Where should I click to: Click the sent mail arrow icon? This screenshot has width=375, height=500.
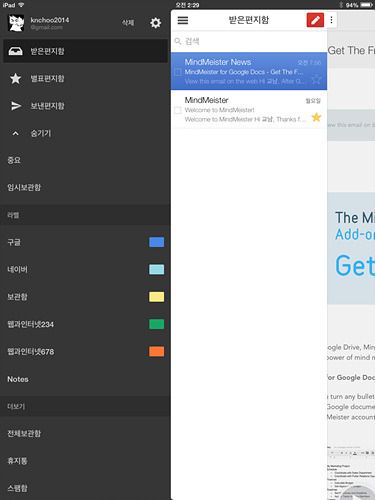pyautogui.click(x=16, y=106)
